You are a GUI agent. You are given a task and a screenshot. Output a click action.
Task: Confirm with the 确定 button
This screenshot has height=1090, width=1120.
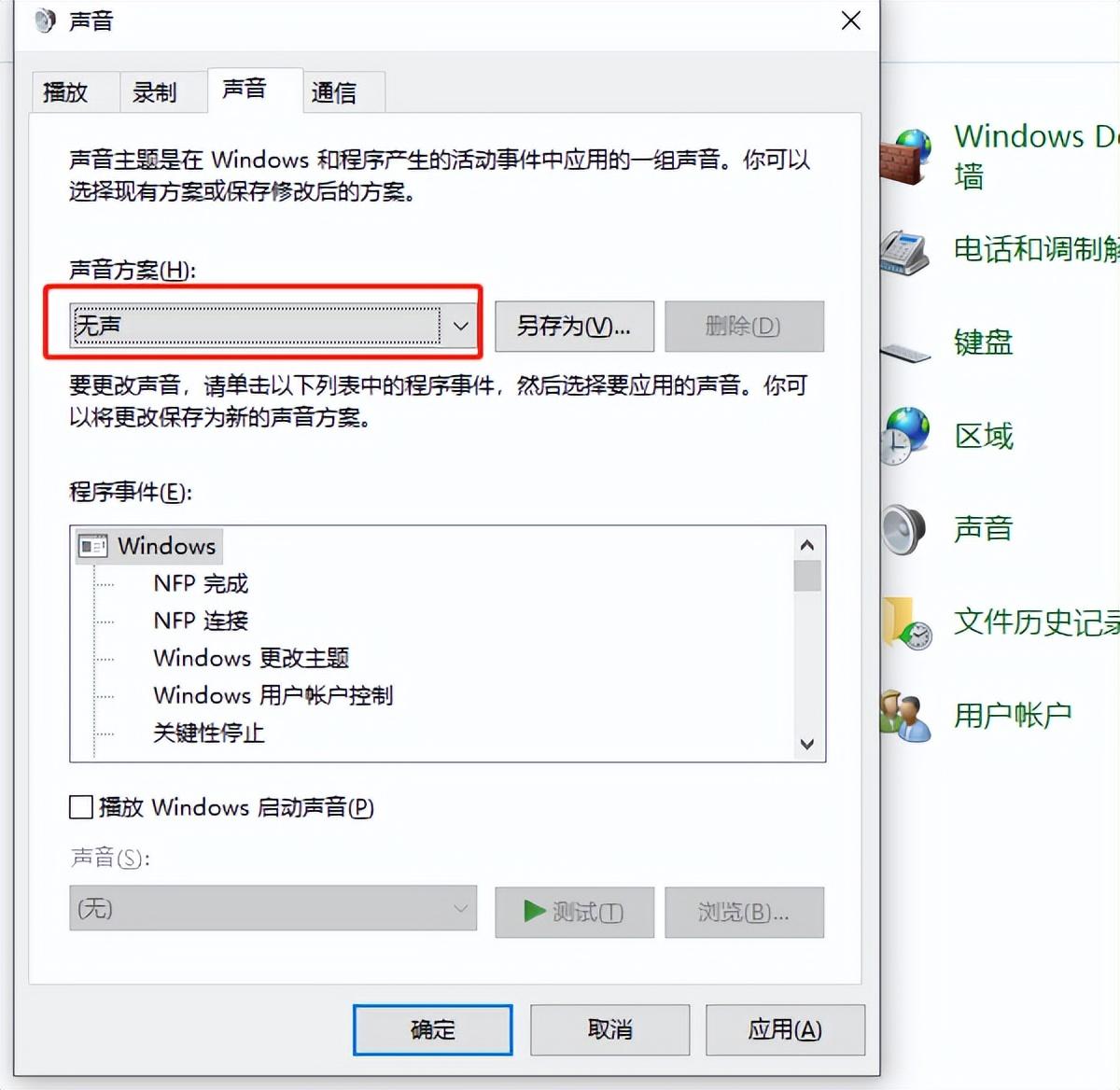tap(433, 1029)
